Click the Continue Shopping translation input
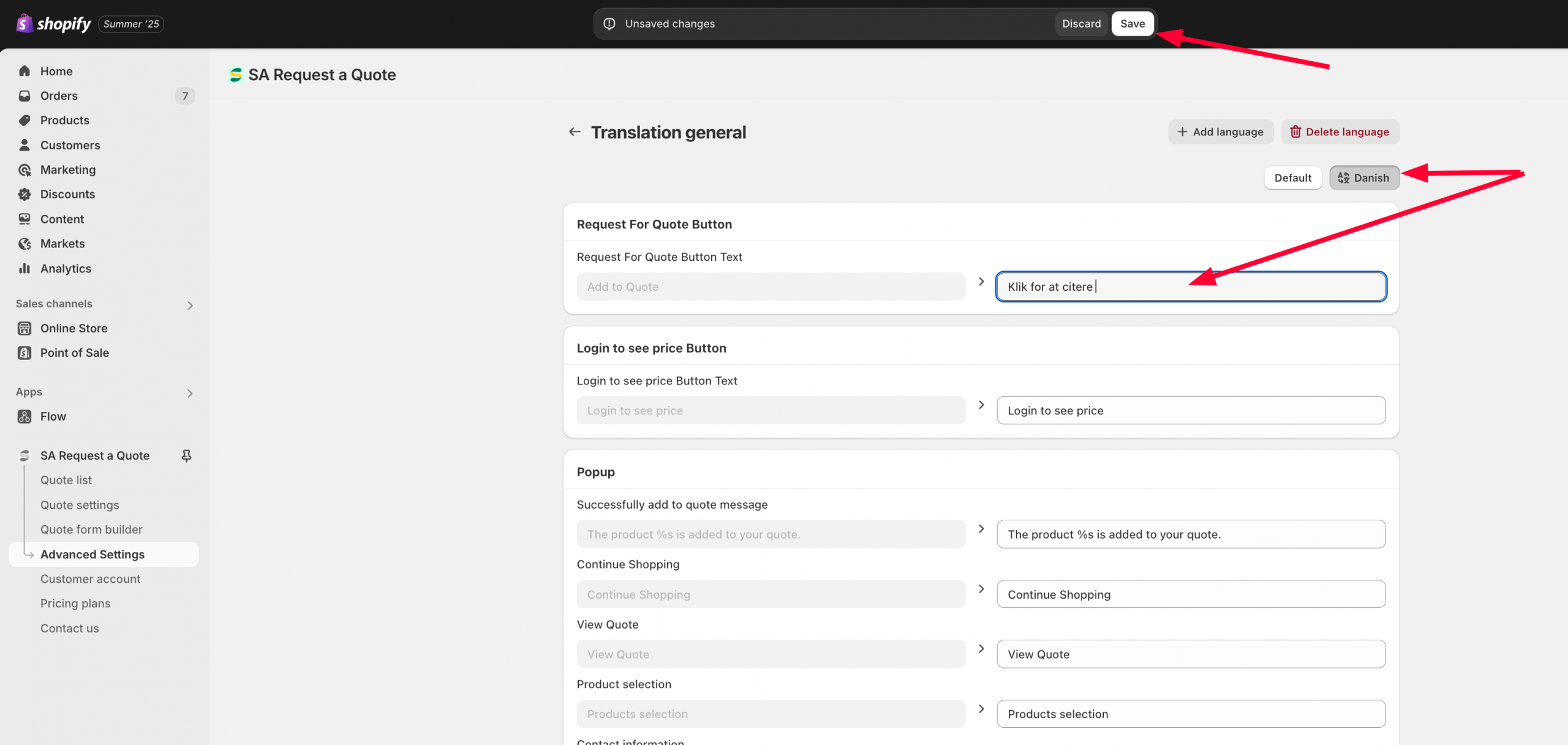 (1191, 594)
